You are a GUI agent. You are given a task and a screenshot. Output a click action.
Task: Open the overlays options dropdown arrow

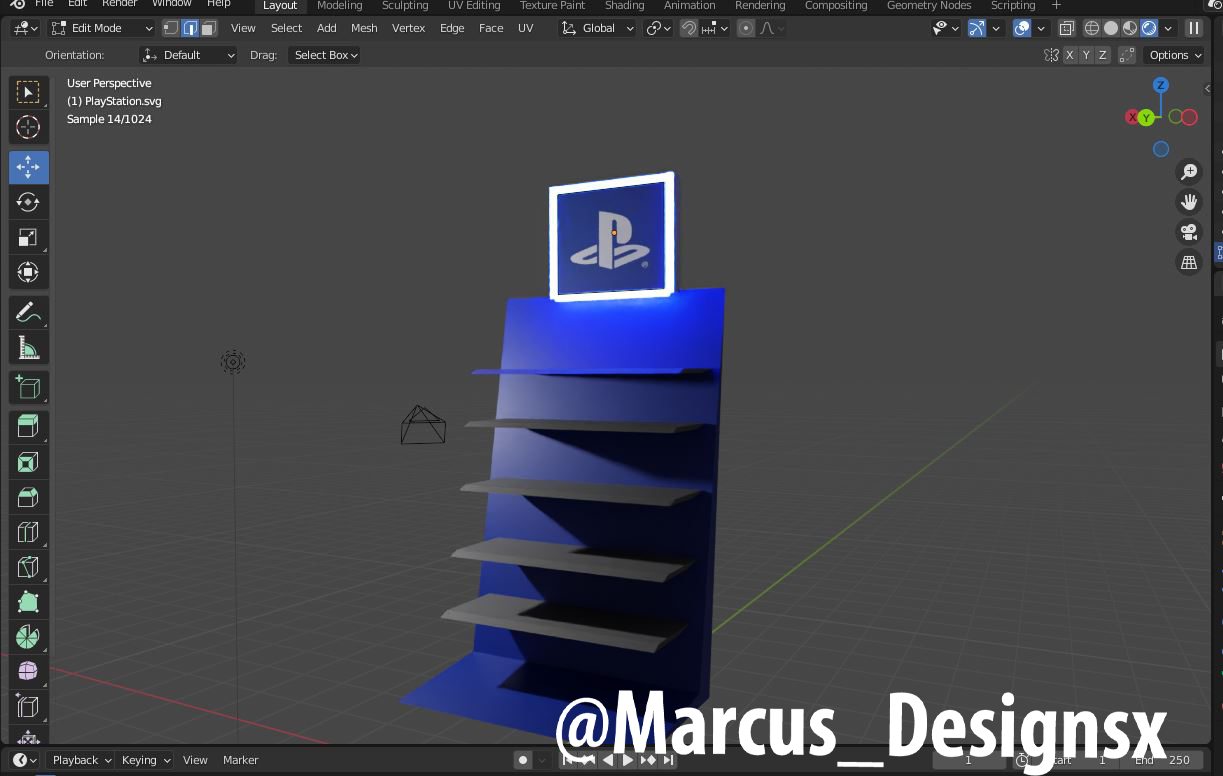click(x=1041, y=28)
